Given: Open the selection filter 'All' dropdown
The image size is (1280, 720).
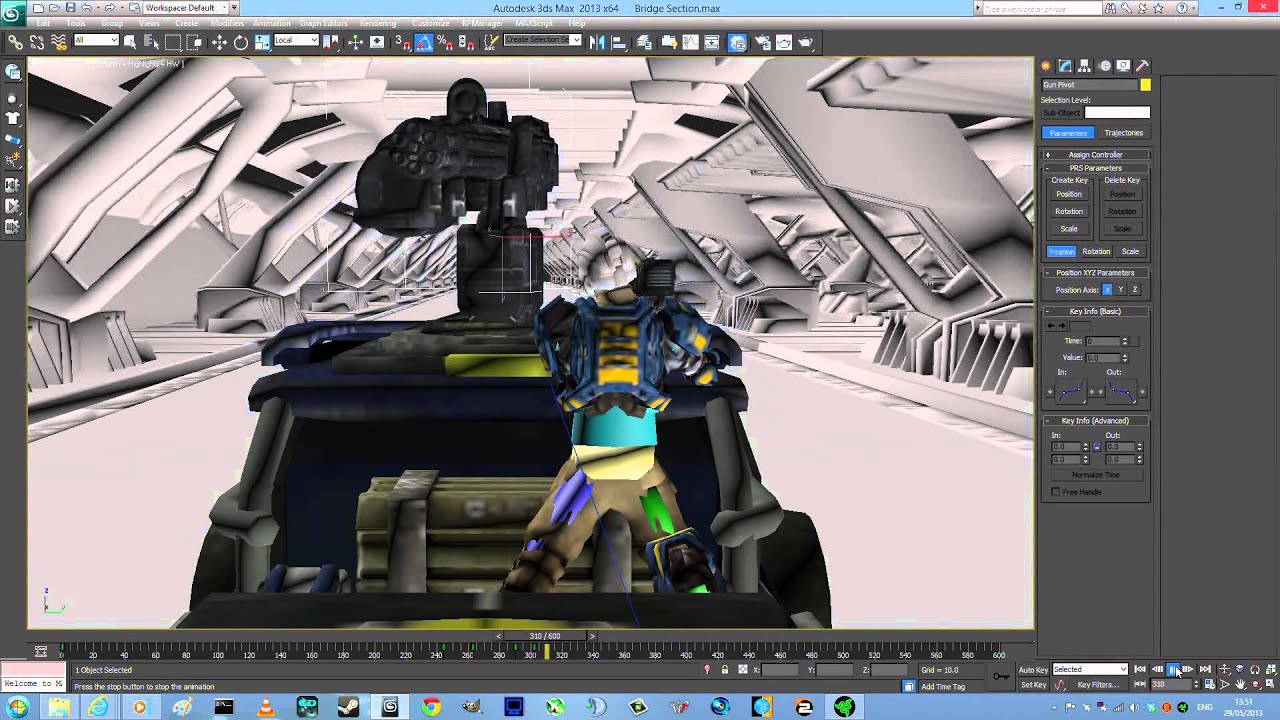Looking at the screenshot, I should point(96,41).
